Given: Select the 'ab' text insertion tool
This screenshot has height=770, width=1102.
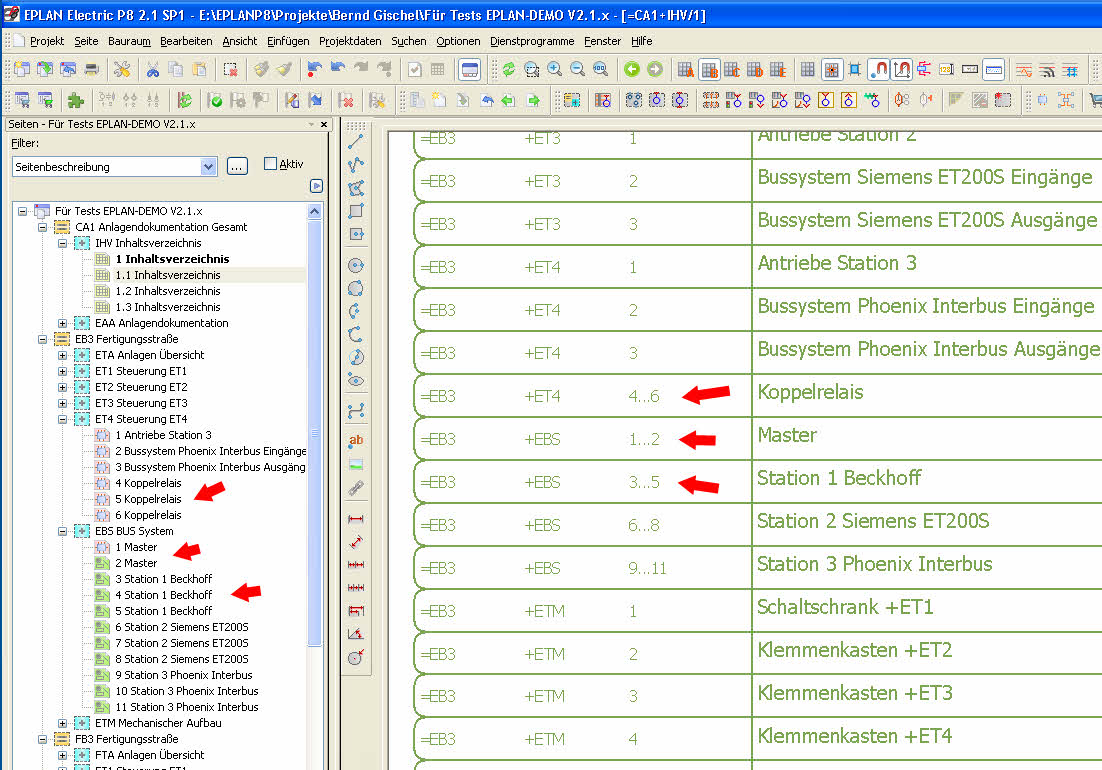Looking at the screenshot, I should (356, 441).
